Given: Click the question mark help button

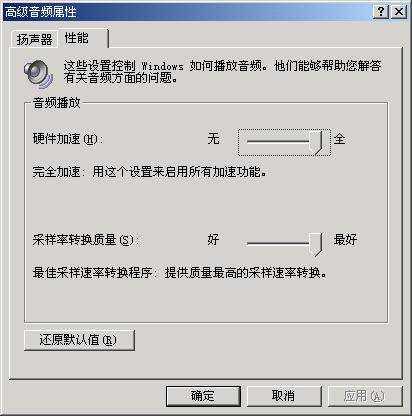Looking at the screenshot, I should tap(380, 12).
